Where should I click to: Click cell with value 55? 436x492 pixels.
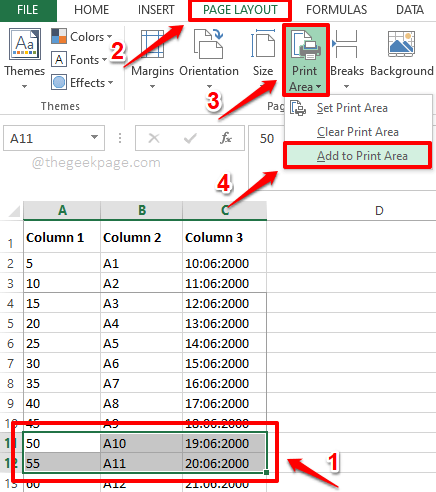pos(62,463)
